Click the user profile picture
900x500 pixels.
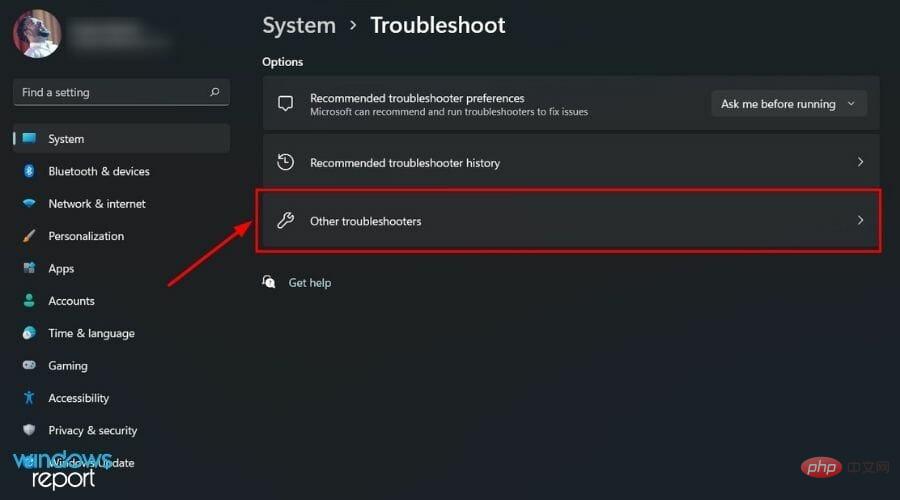coord(37,34)
